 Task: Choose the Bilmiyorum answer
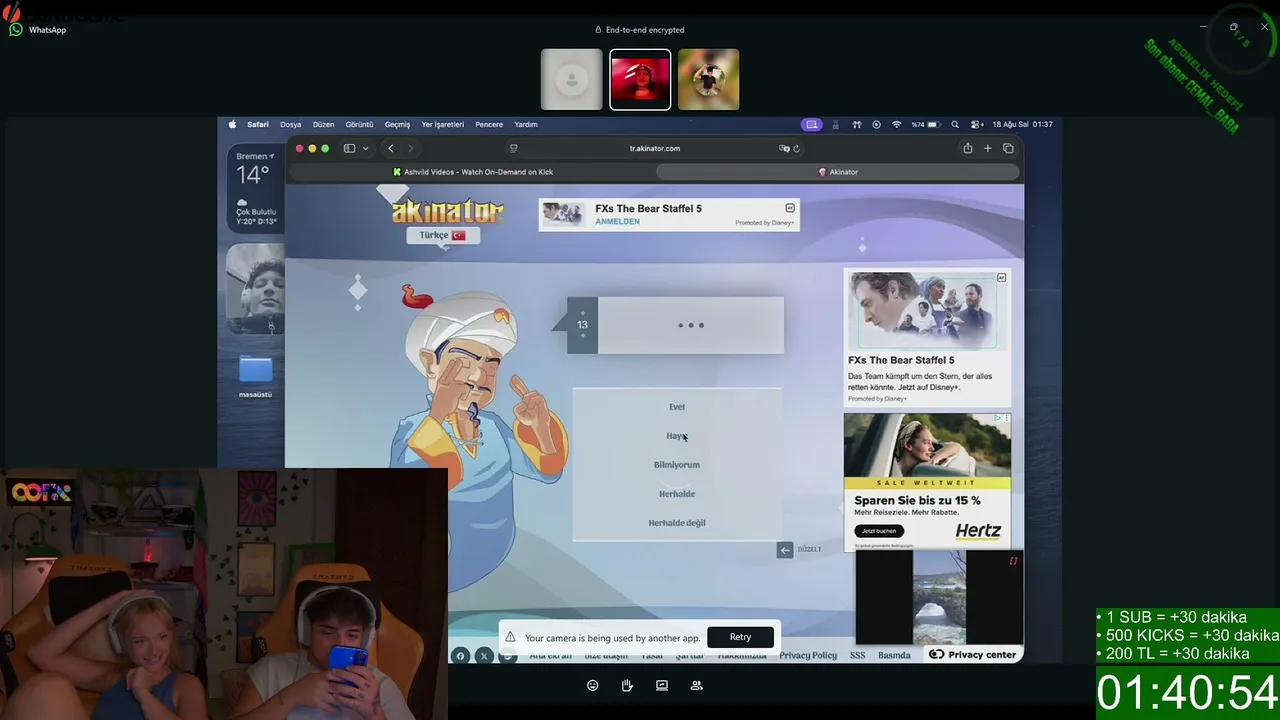pos(677,465)
